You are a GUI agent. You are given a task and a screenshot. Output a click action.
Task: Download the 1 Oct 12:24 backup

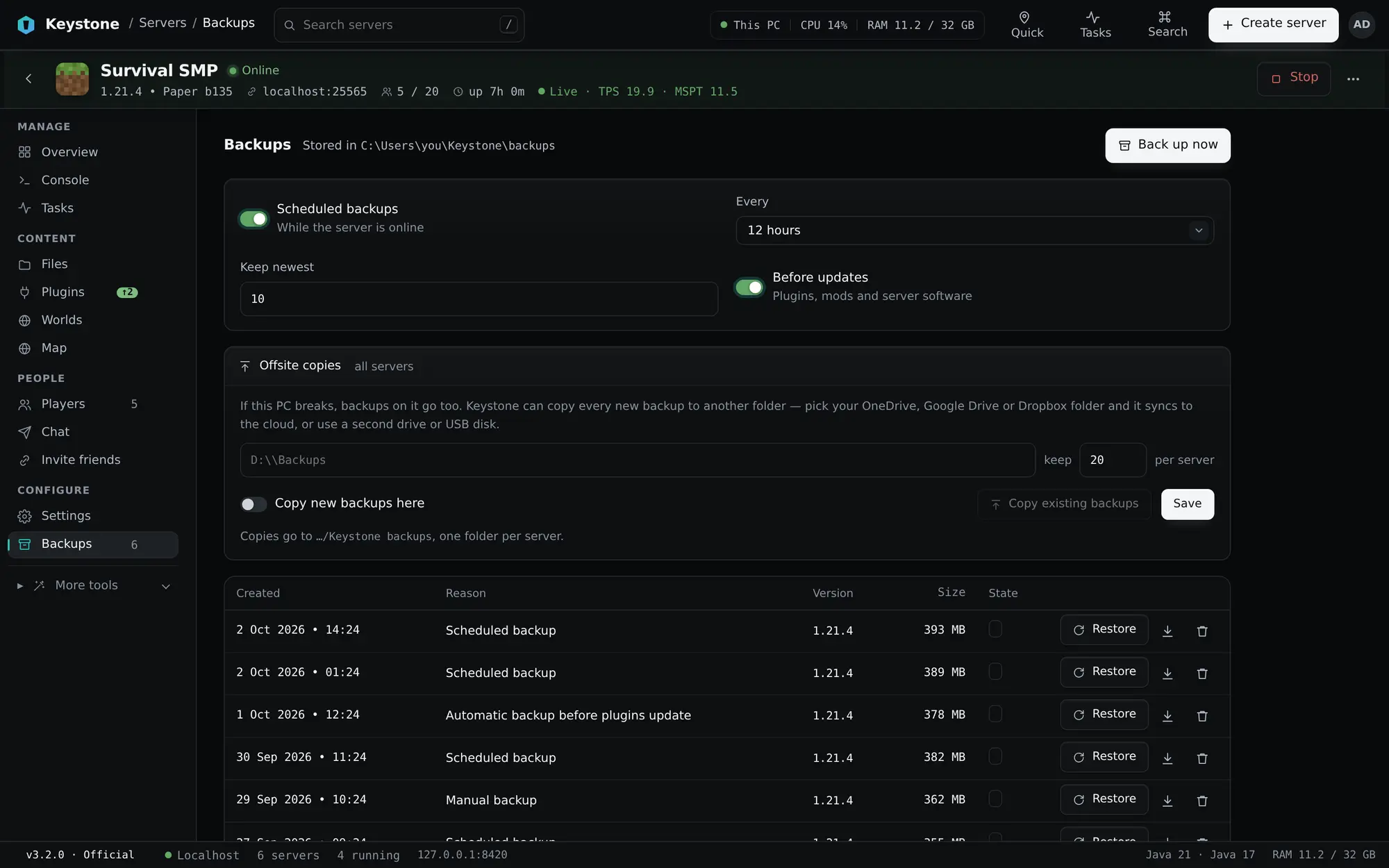coord(1167,715)
